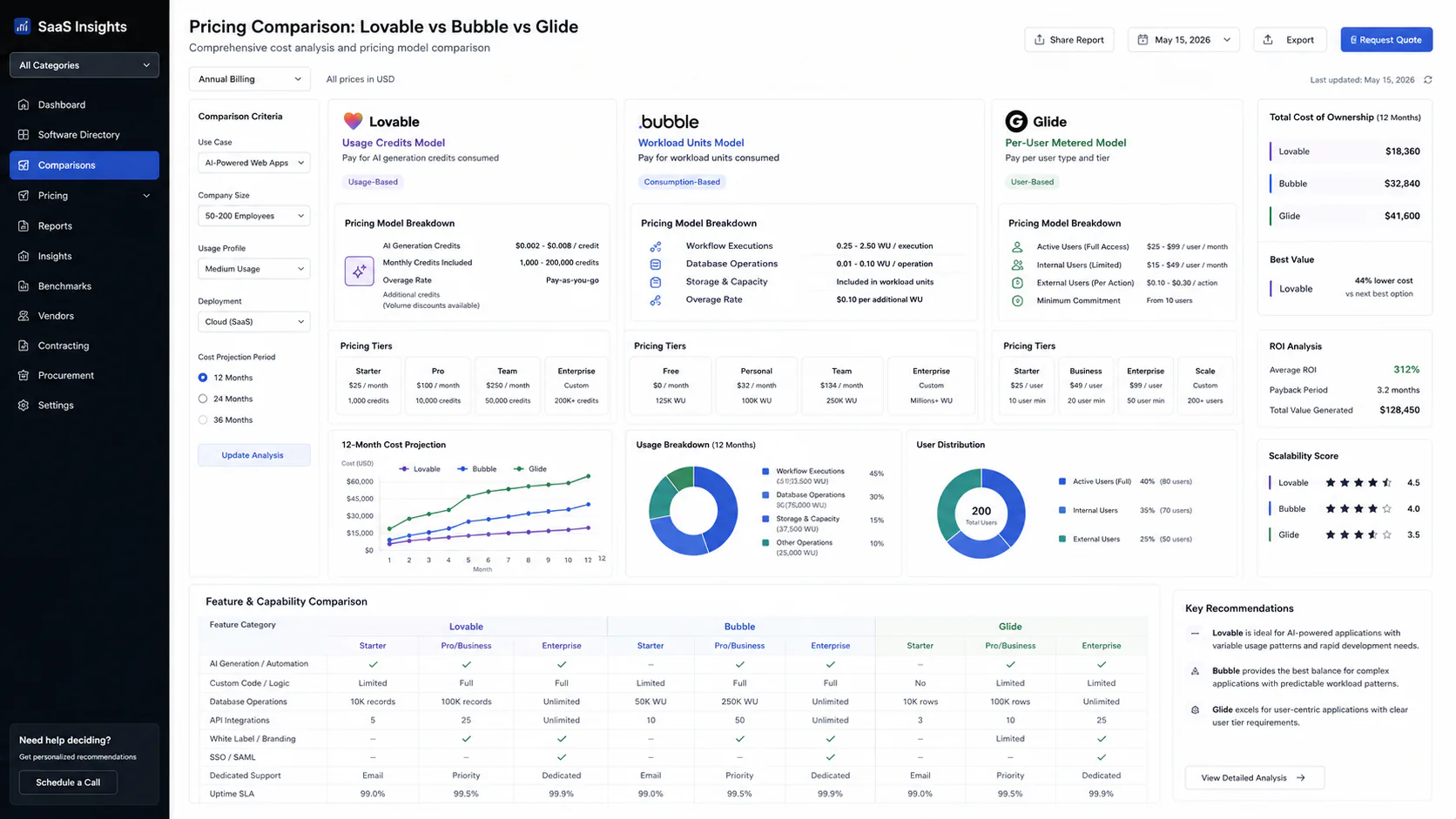Image resolution: width=1456 pixels, height=819 pixels.
Task: Open the Company Size 50-200 Employees dropdown
Action: click(254, 216)
